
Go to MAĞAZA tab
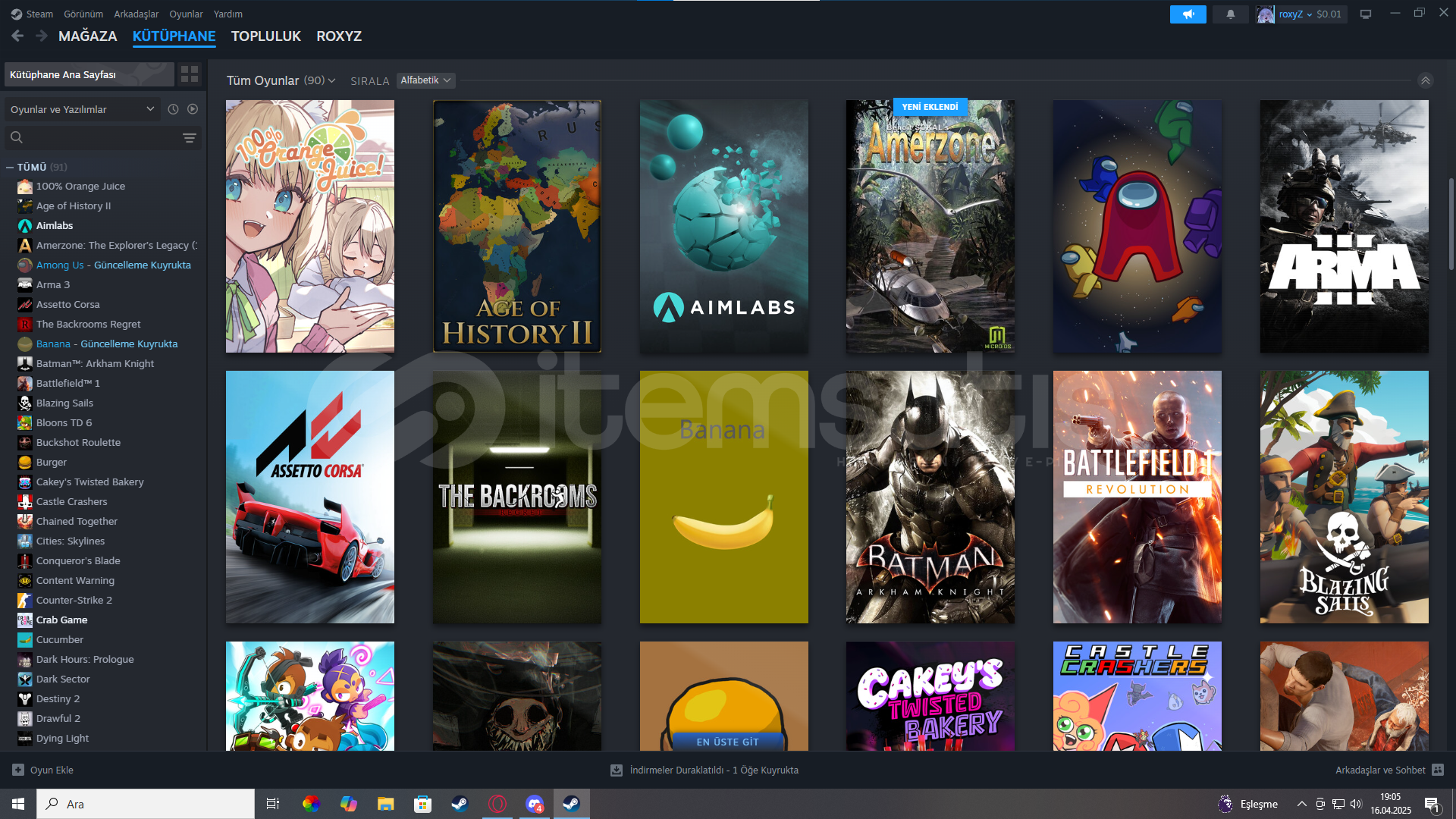[x=88, y=36]
